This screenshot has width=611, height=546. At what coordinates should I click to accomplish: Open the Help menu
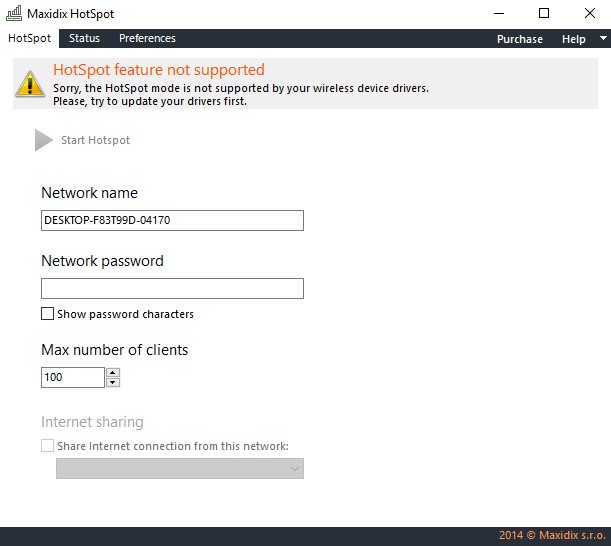click(573, 39)
